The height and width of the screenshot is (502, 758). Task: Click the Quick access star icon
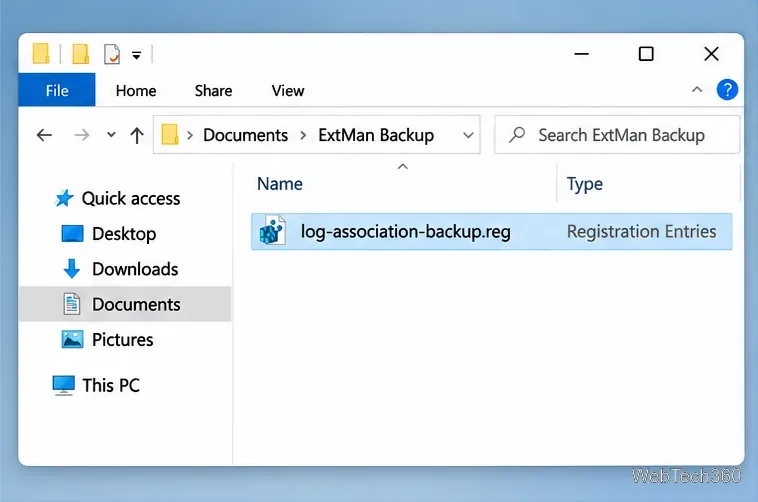point(64,198)
